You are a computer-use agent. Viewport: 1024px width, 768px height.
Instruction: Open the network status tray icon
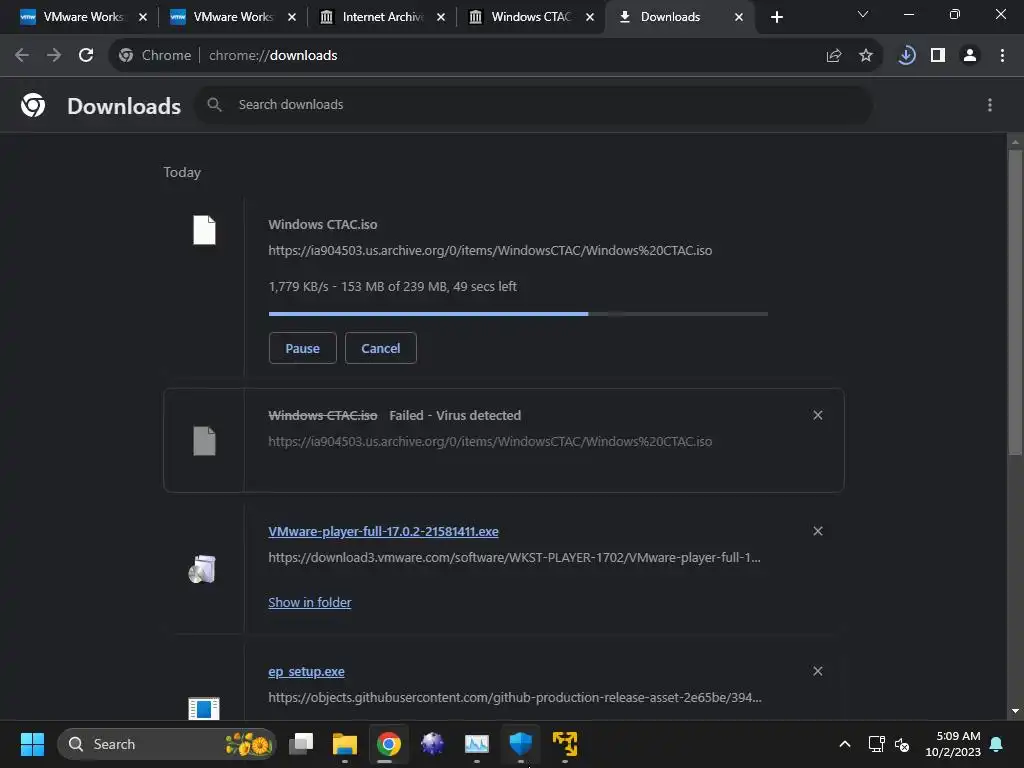point(876,744)
